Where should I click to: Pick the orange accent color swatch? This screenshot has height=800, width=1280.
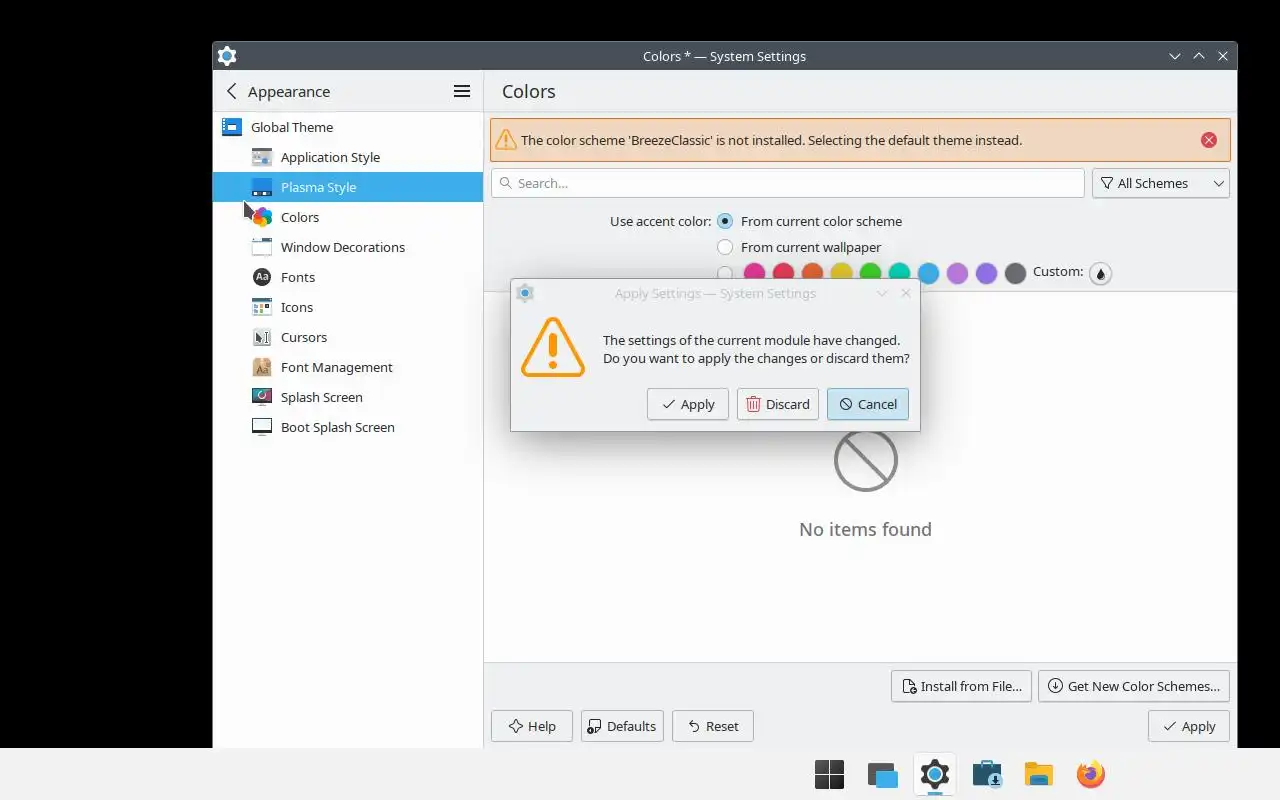pyautogui.click(x=812, y=273)
